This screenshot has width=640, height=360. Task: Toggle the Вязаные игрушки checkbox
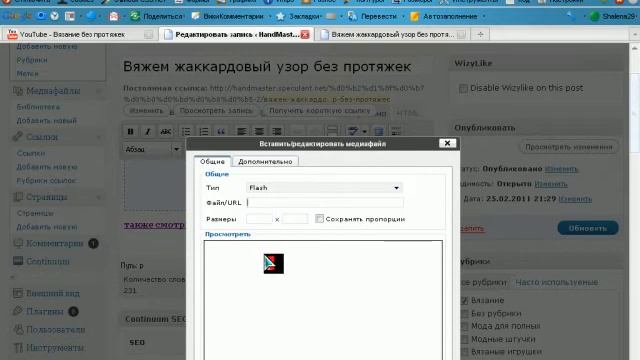464,352
